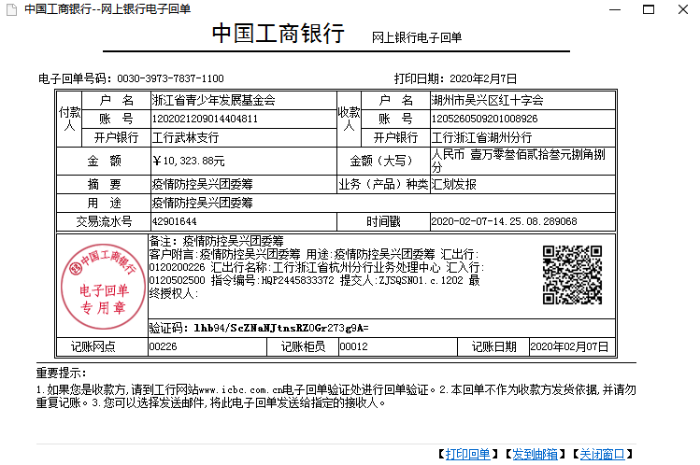Click the 摘要 row value 疫情防控吴兴团委筹
Image resolution: width=700 pixels, height=465 pixels.
(202, 184)
